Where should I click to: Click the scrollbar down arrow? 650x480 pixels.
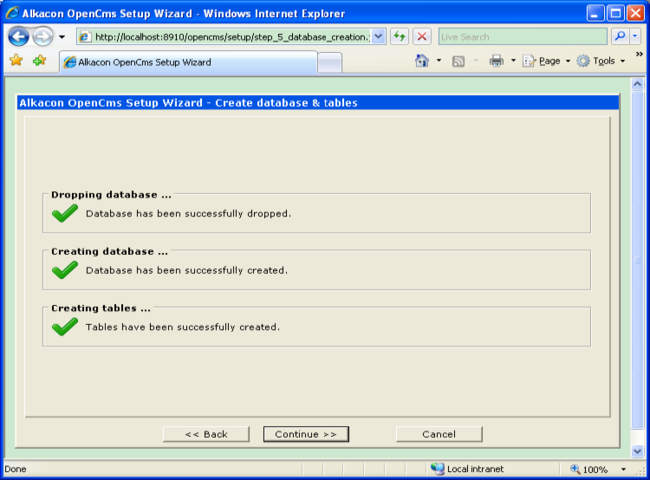tap(638, 451)
